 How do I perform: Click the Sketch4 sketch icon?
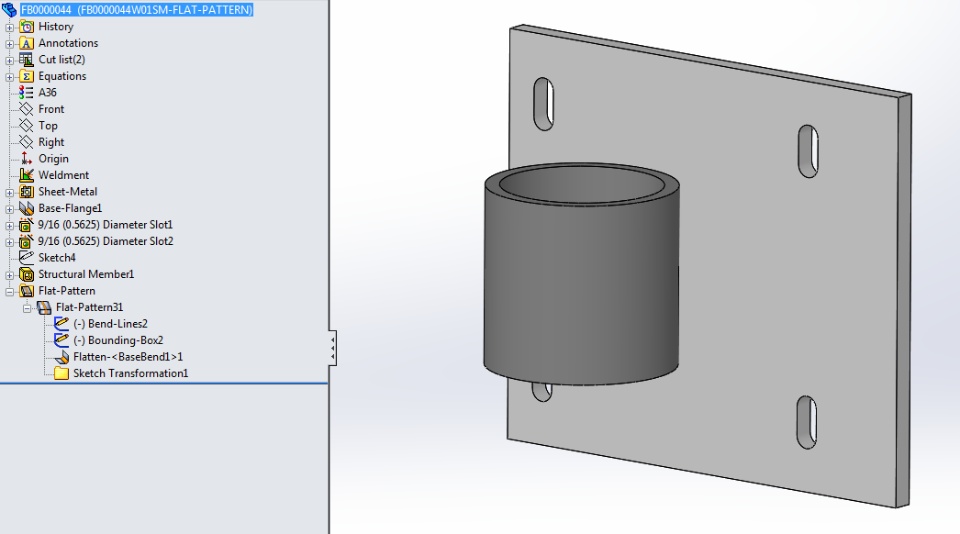[x=26, y=258]
